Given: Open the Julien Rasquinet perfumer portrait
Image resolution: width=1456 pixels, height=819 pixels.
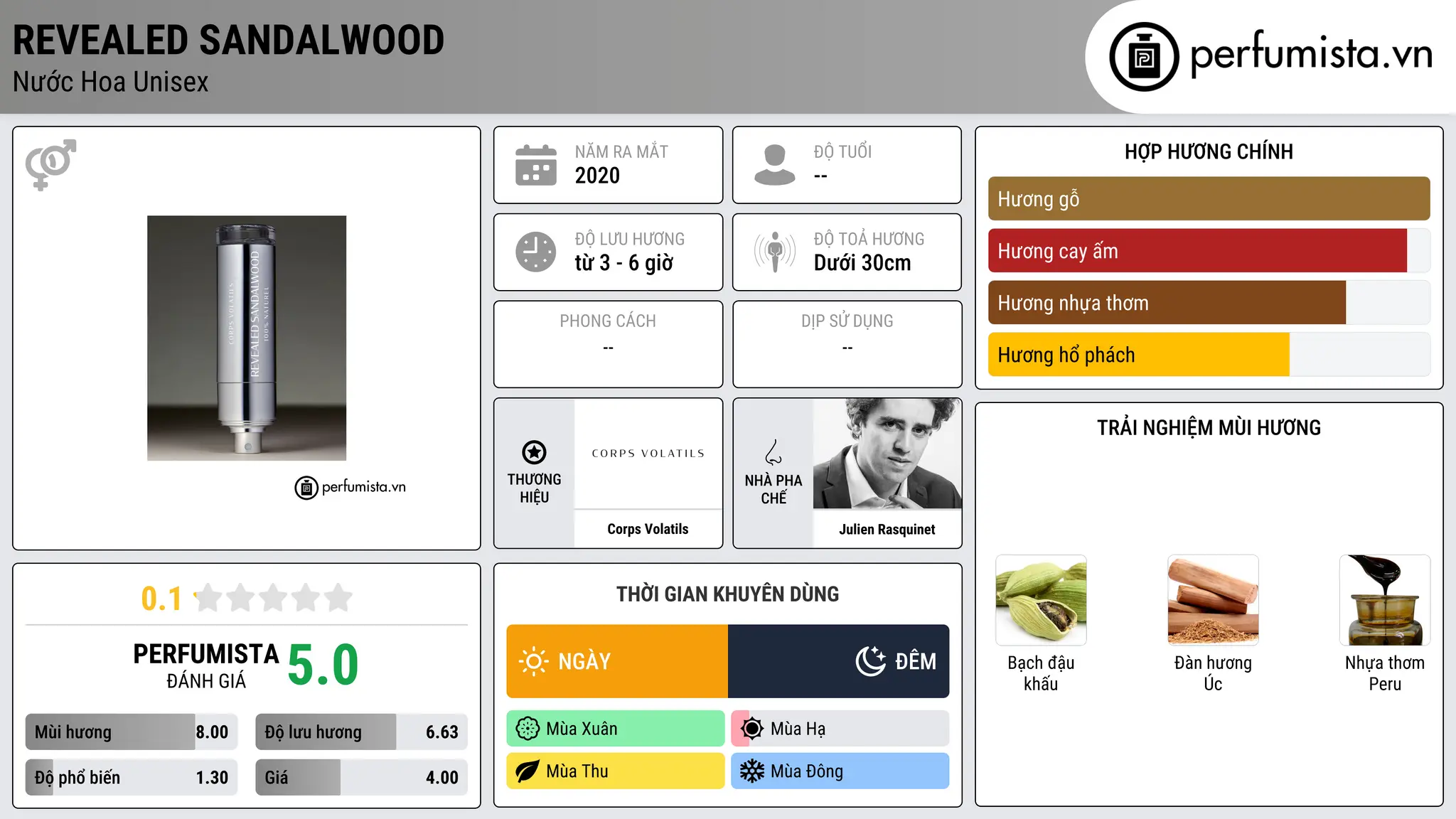Looking at the screenshot, I should click(887, 454).
